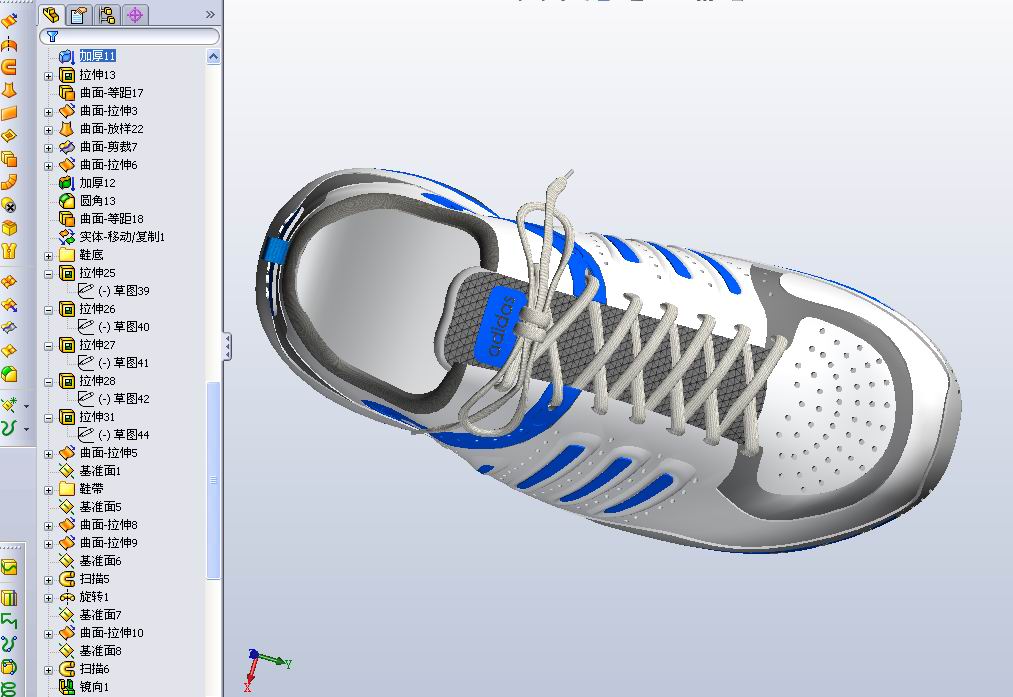Click the green Curves icon
The image size is (1013, 697).
(9, 428)
